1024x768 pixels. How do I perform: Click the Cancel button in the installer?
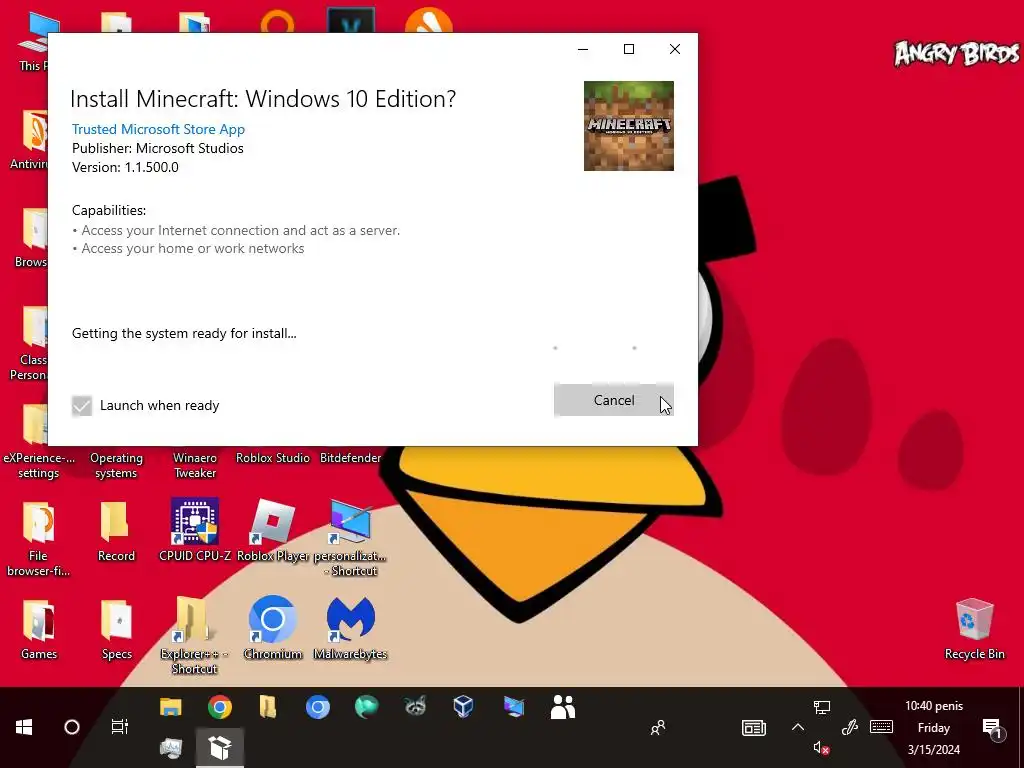click(613, 400)
